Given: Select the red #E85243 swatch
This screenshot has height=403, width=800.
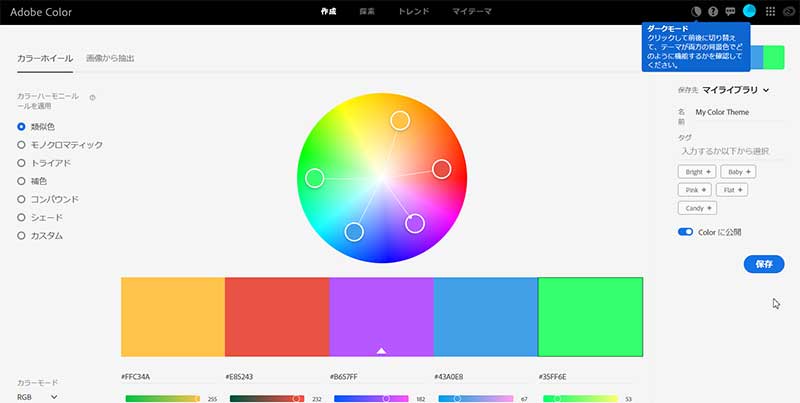Looking at the screenshot, I should coord(277,317).
